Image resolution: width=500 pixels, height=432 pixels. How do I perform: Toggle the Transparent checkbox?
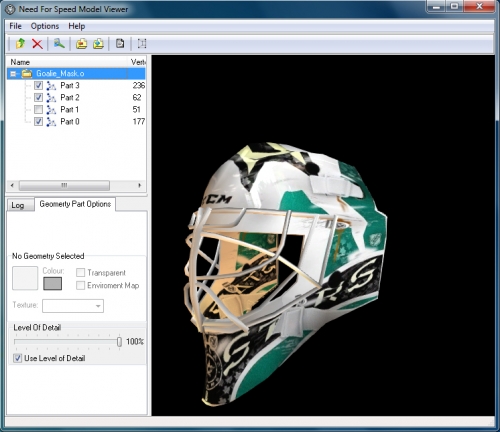[x=80, y=273]
